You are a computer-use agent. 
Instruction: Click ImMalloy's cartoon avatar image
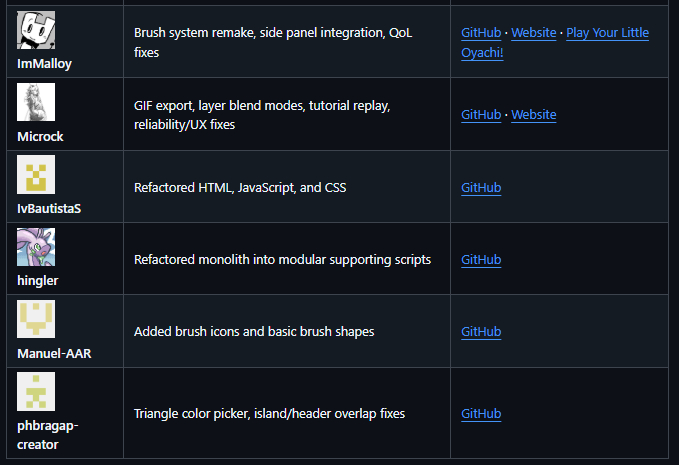(36, 30)
